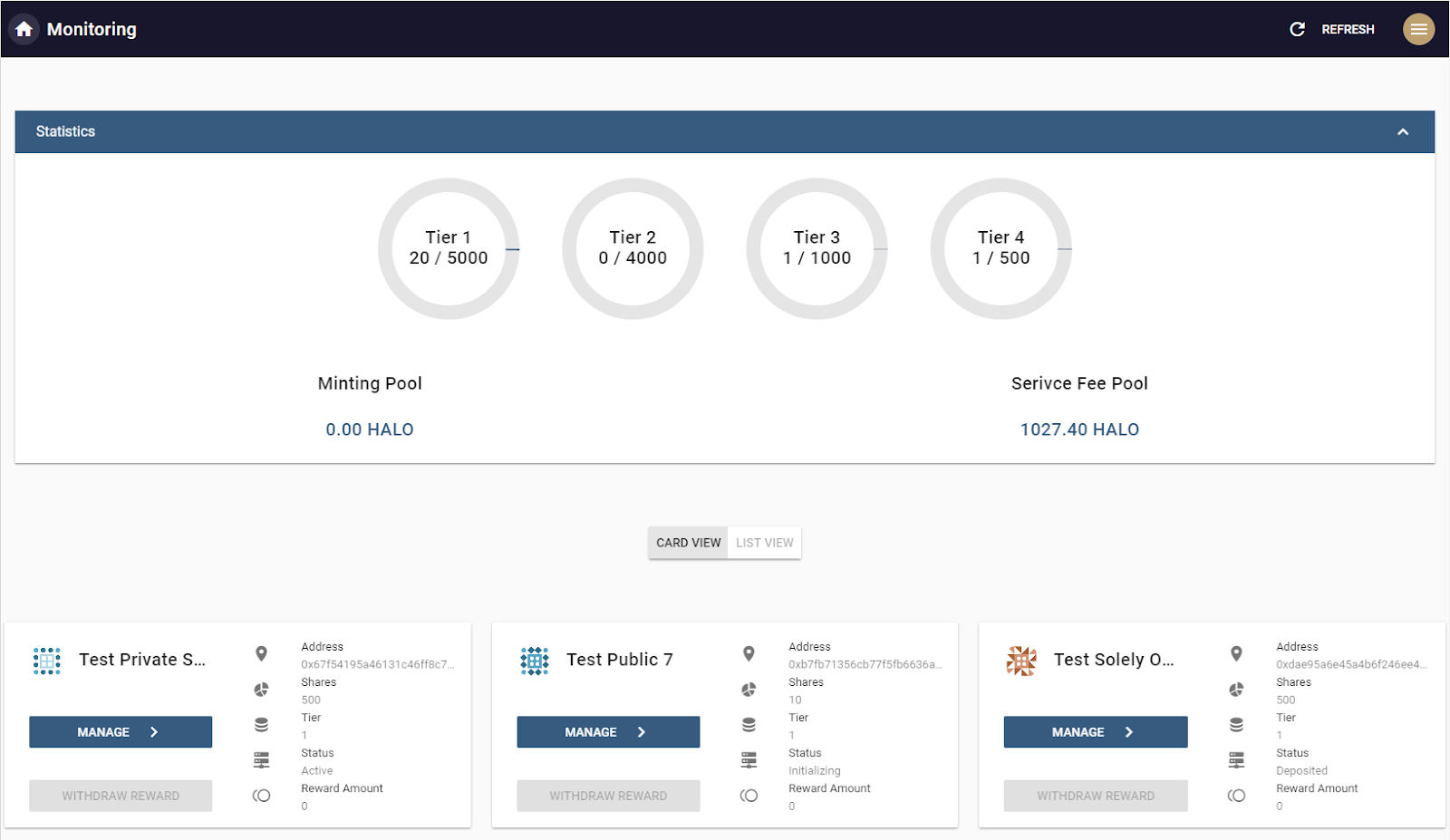Click the home icon next to Monitoring
This screenshot has height=840, width=1450.
(x=24, y=29)
